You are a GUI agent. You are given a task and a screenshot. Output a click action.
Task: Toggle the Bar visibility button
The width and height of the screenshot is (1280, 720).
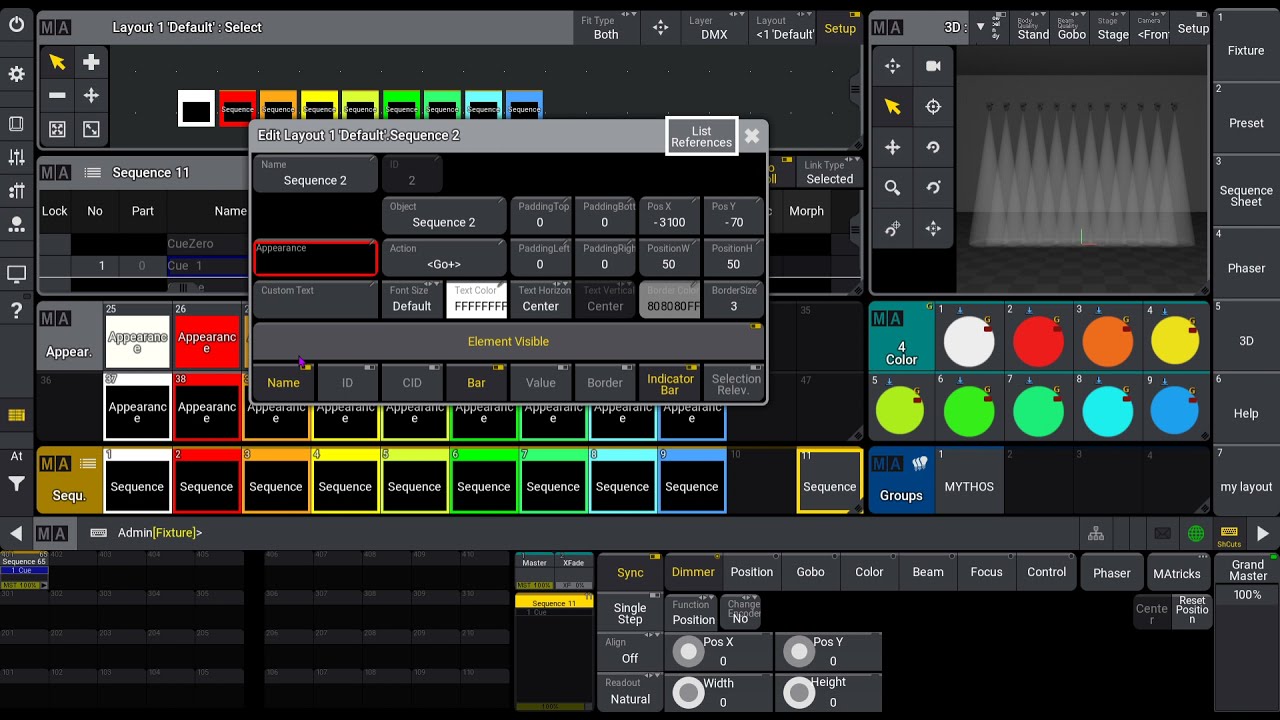pyautogui.click(x=476, y=382)
